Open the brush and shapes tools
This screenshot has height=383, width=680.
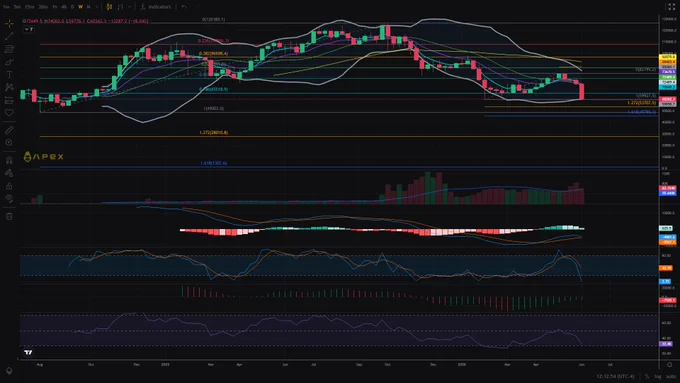9,62
